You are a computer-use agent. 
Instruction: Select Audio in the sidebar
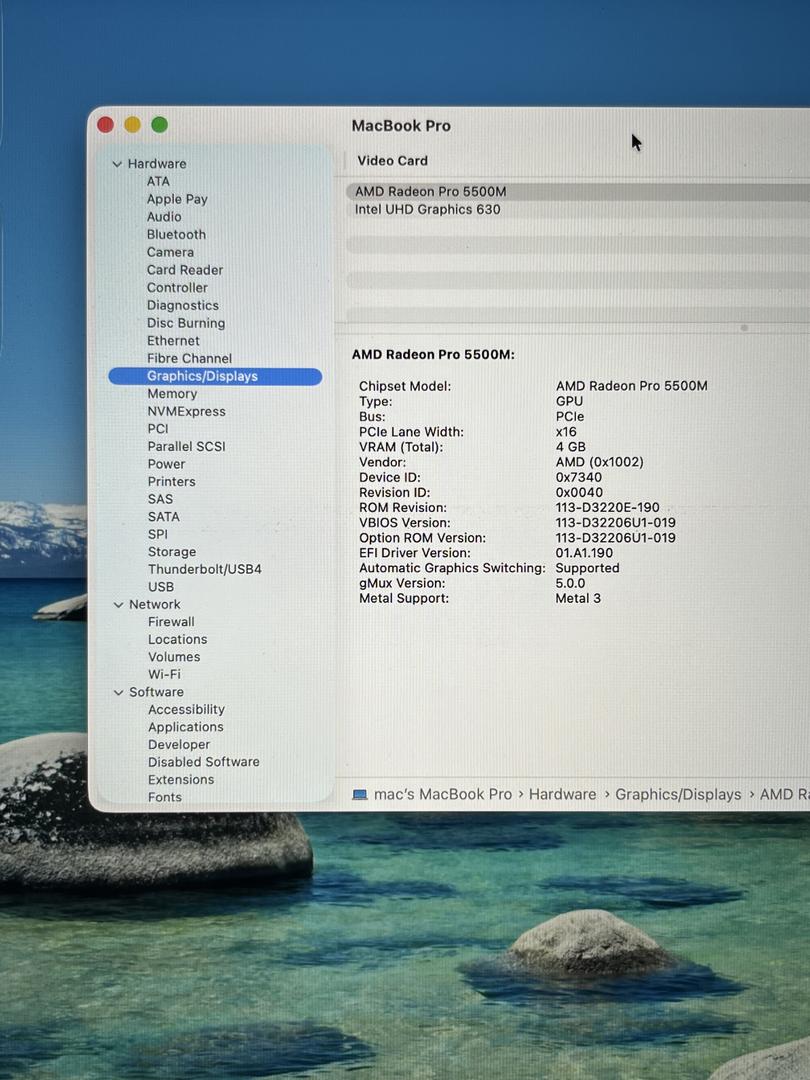pos(164,217)
